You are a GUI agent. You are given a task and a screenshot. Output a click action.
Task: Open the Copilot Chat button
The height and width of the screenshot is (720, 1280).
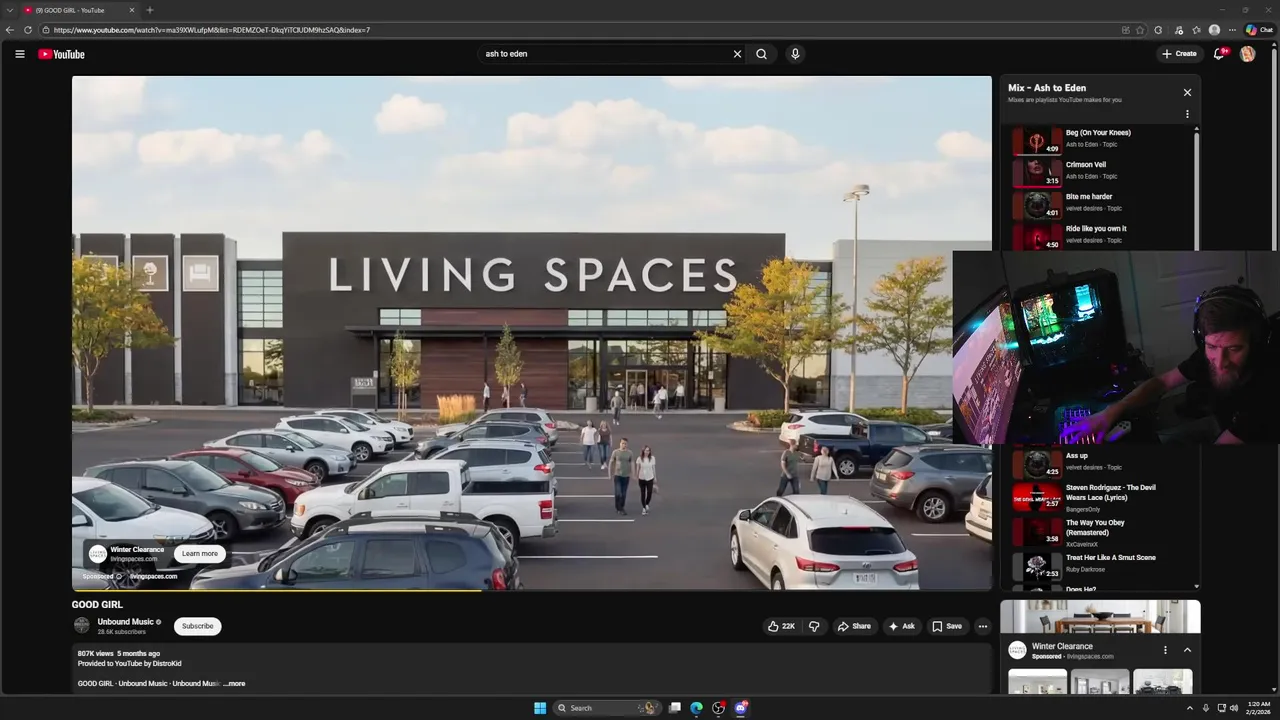[x=1258, y=30]
